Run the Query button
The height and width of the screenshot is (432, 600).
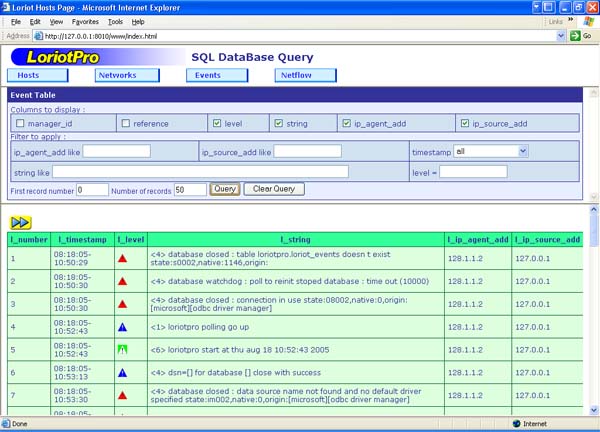[225, 189]
